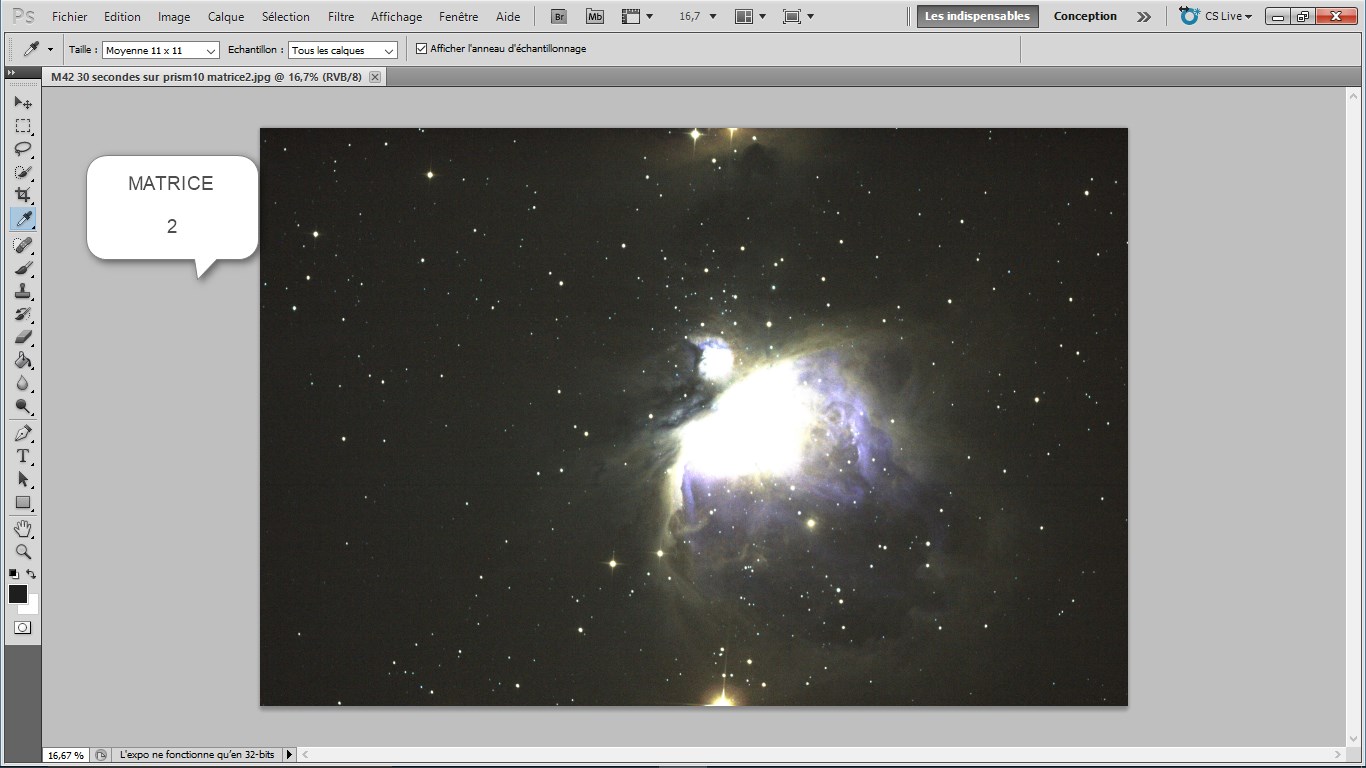Select the Eraser tool
Screen dimensions: 1366x768
[x=22, y=337]
